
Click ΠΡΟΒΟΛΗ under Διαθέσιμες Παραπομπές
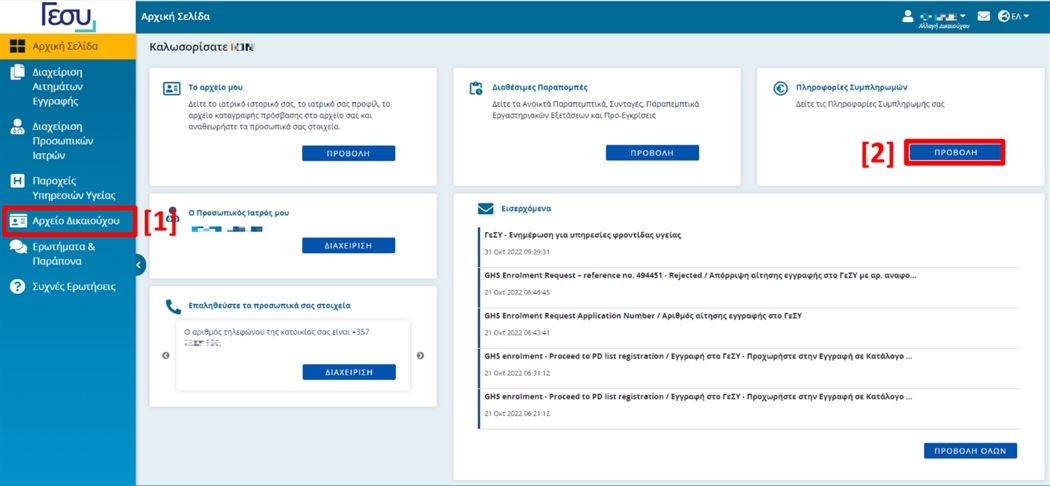click(652, 153)
